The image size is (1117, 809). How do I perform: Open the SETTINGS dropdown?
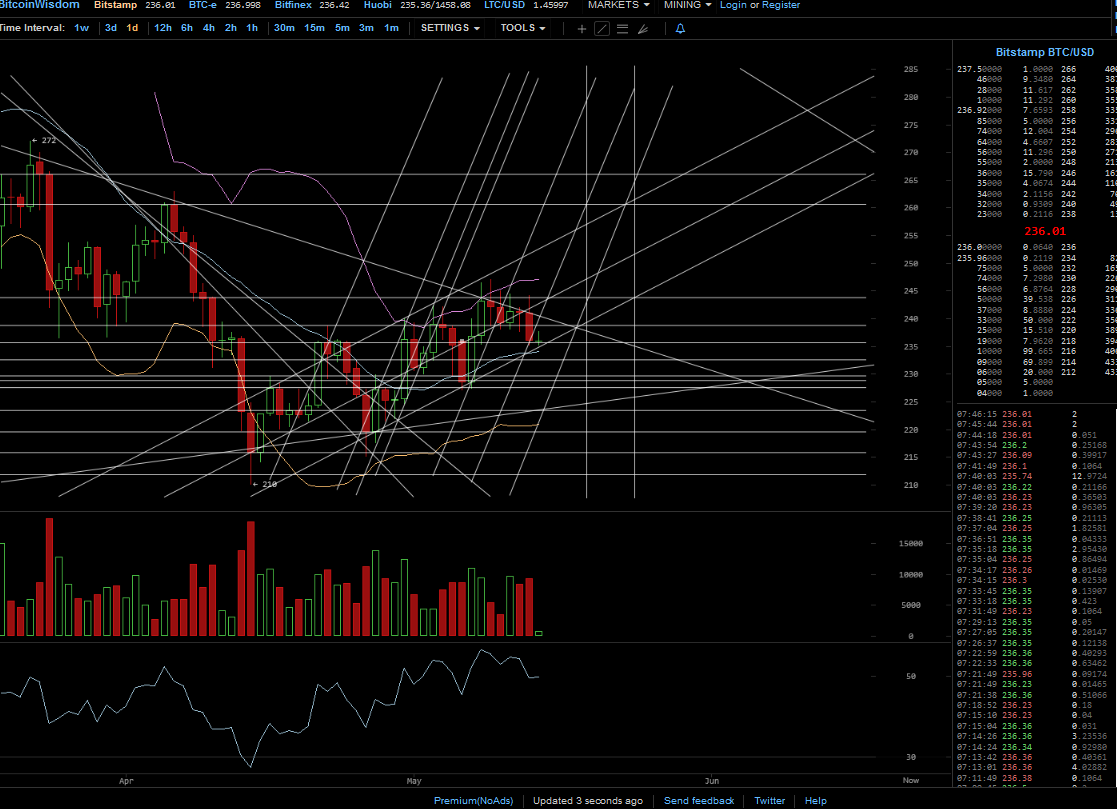click(x=450, y=28)
